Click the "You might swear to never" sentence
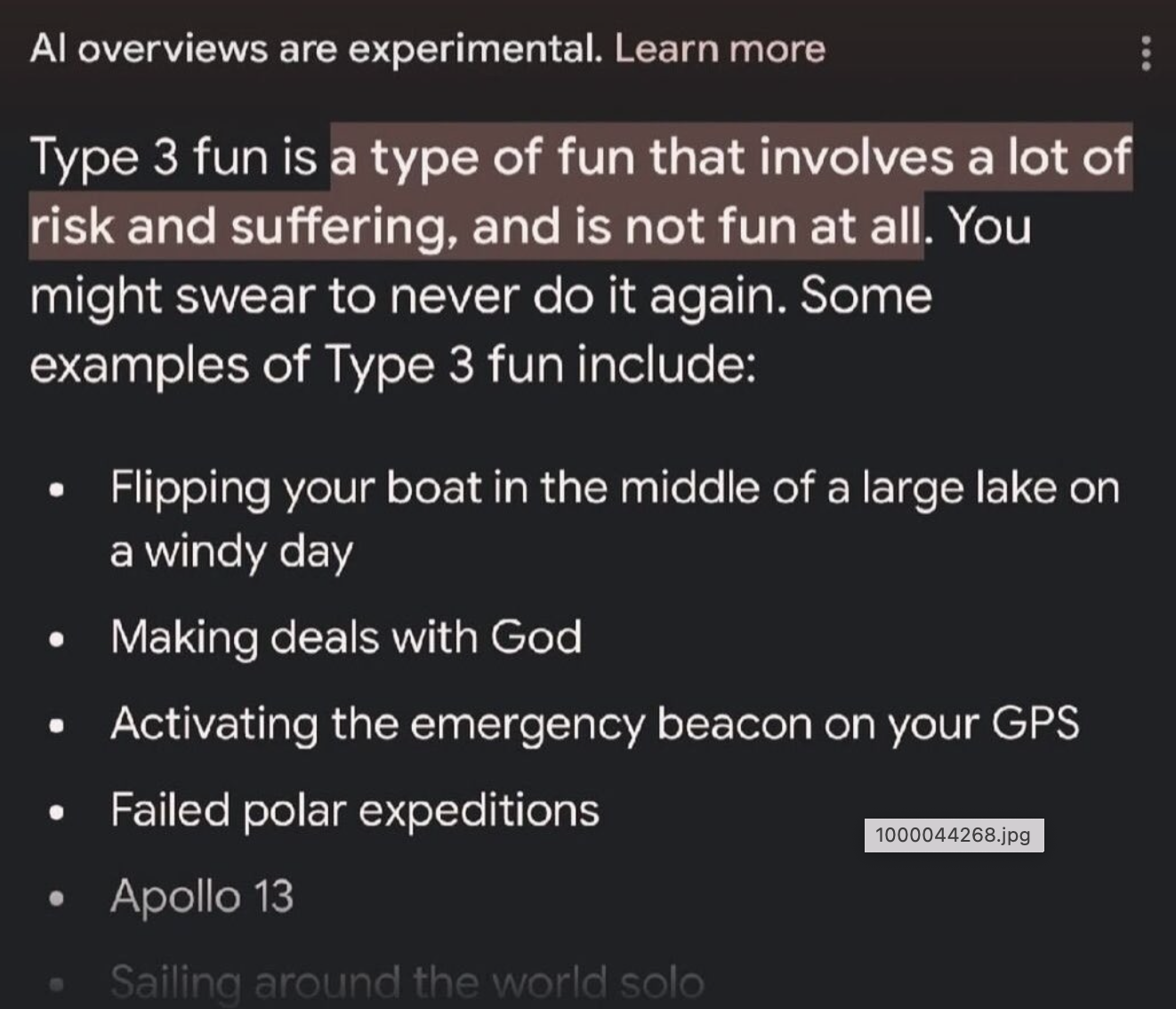1176x1009 pixels. point(480,296)
